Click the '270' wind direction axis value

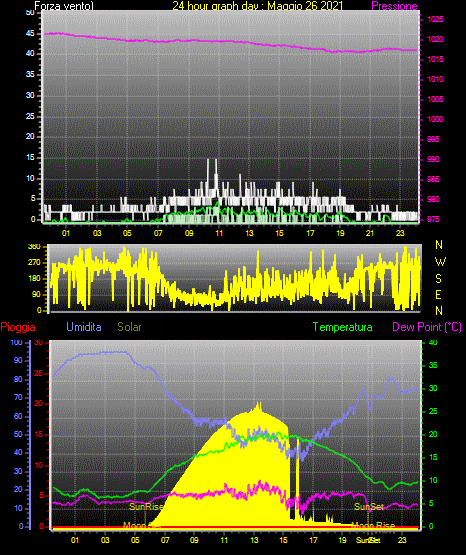[34, 263]
